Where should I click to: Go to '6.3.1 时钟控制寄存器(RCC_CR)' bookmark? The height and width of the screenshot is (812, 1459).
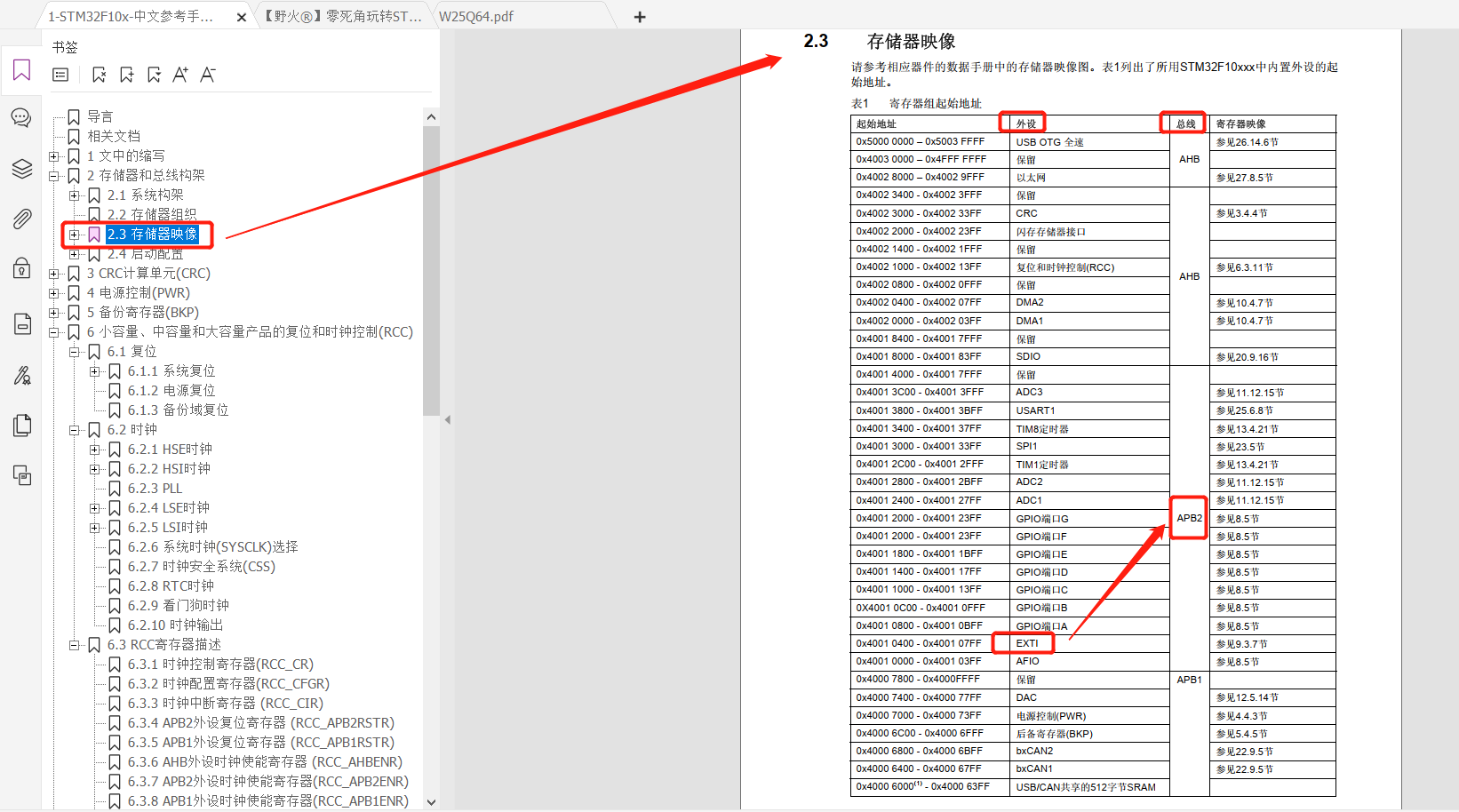pyautogui.click(x=220, y=664)
